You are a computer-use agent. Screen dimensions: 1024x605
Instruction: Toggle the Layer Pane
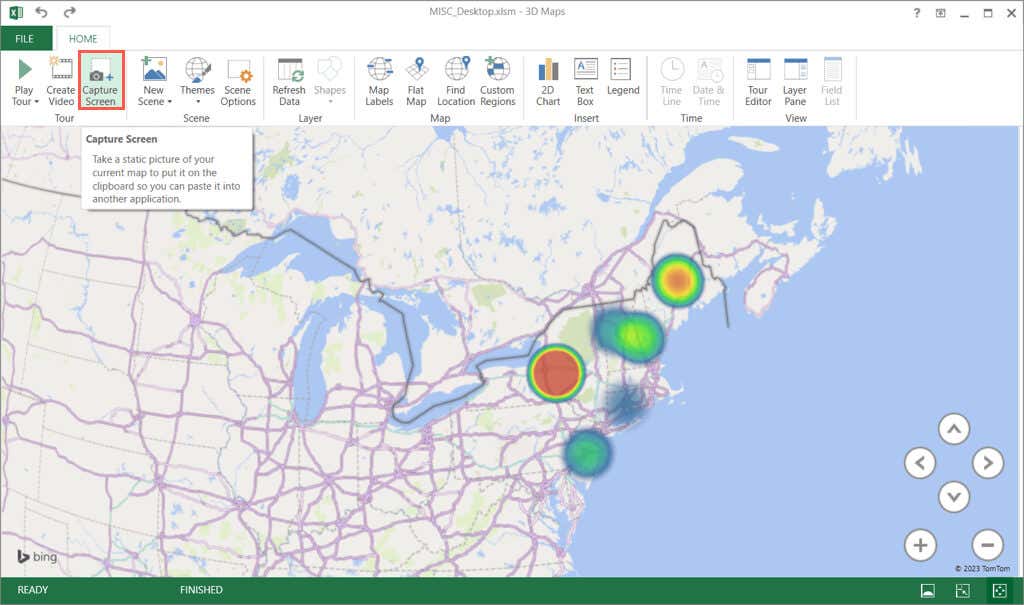795,82
